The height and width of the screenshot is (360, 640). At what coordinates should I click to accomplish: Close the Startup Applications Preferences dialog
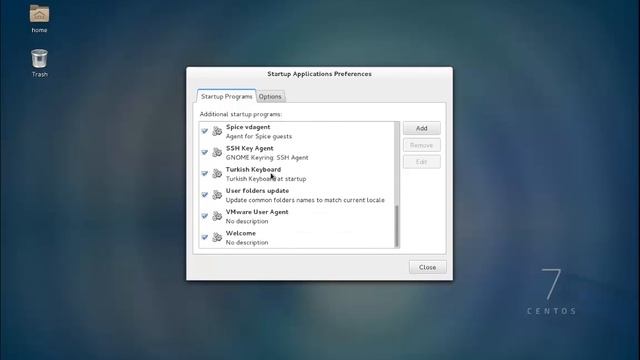(427, 267)
